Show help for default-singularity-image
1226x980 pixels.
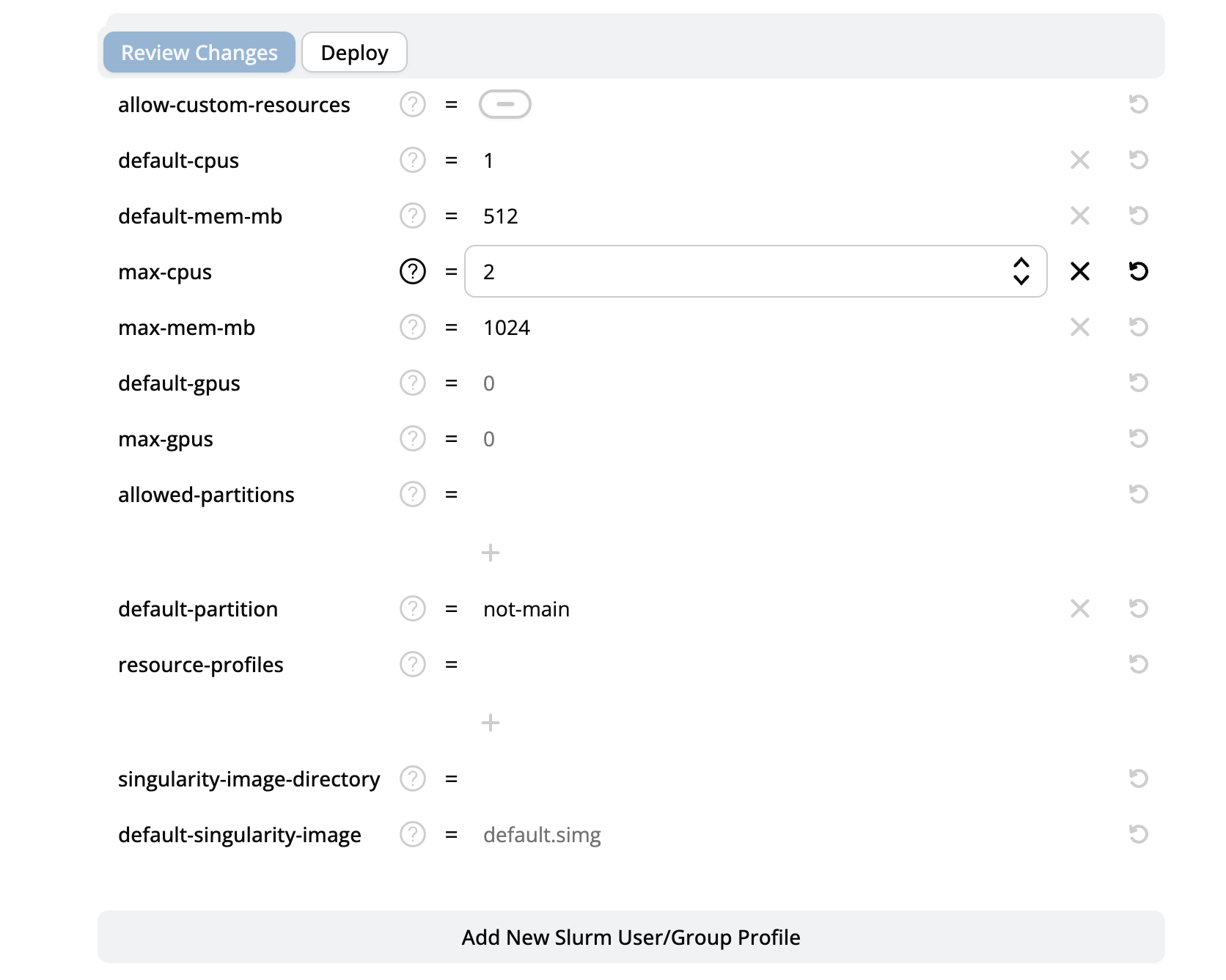(412, 835)
